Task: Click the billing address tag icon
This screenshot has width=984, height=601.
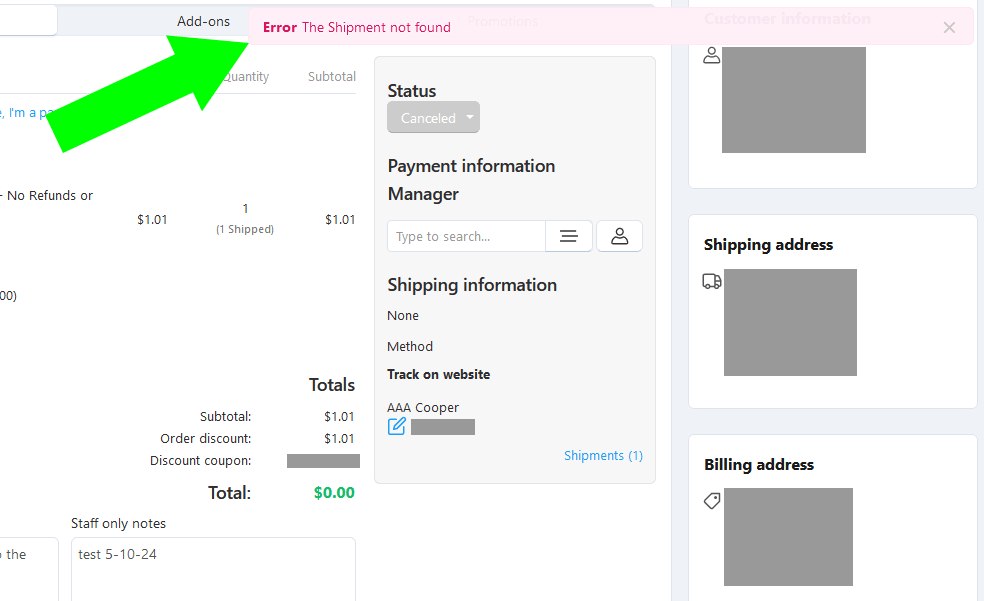Action: [x=712, y=501]
